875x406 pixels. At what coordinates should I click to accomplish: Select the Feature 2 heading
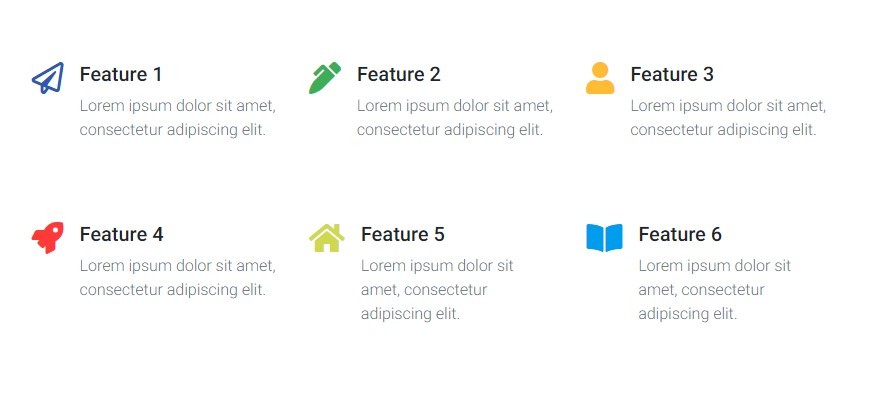tap(399, 74)
